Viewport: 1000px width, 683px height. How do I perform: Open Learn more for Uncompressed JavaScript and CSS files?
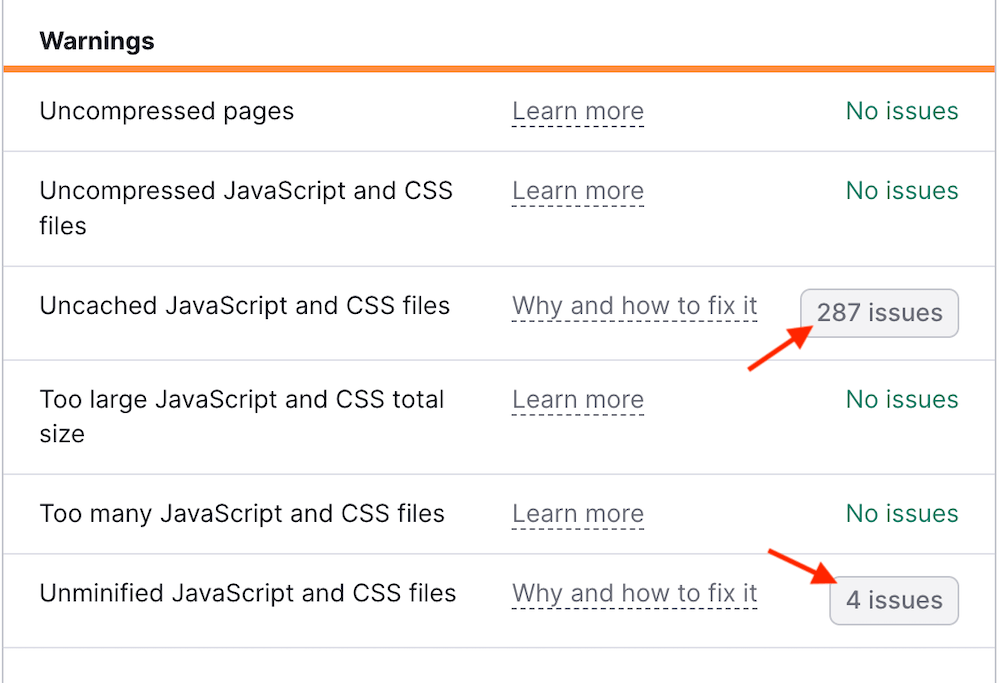click(x=578, y=191)
